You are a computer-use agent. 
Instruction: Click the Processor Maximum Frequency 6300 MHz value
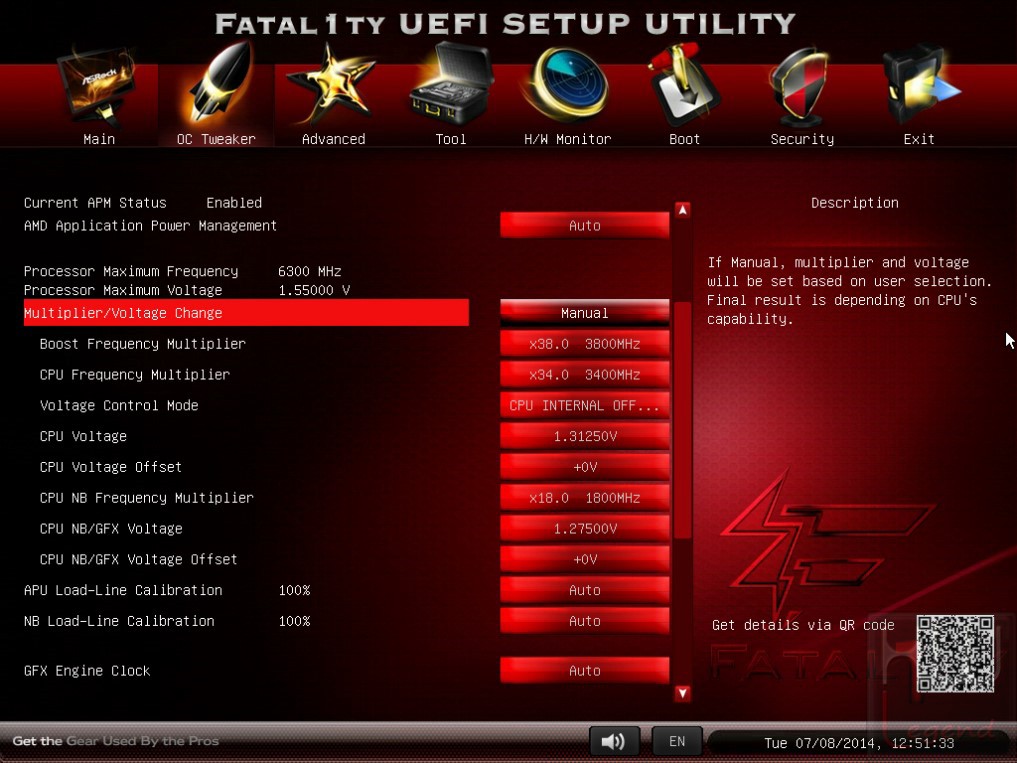[x=309, y=271]
